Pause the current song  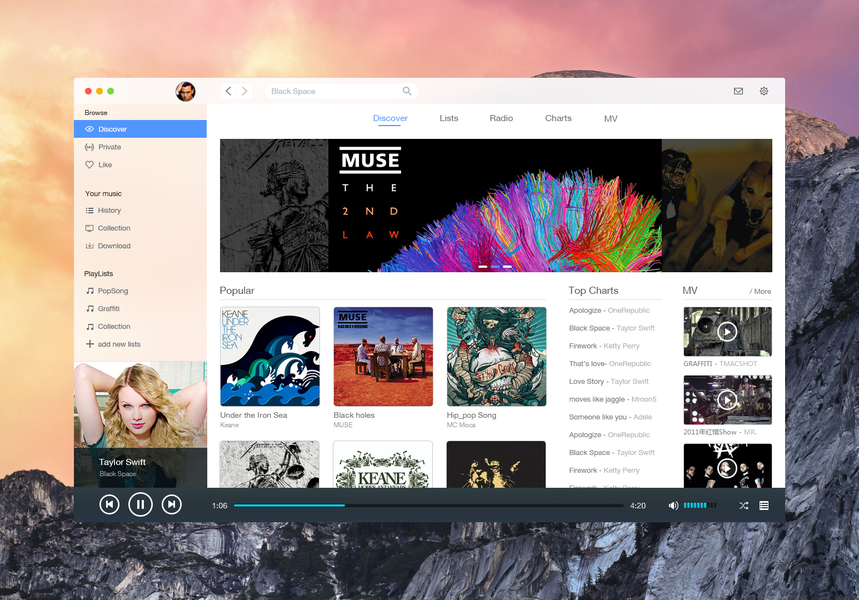pos(140,505)
